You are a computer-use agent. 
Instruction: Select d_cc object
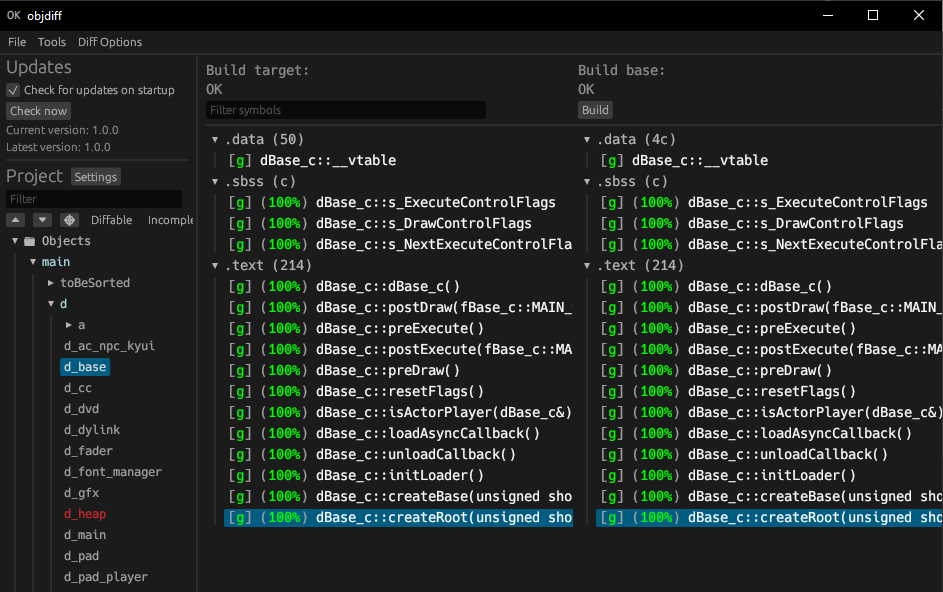(x=78, y=388)
